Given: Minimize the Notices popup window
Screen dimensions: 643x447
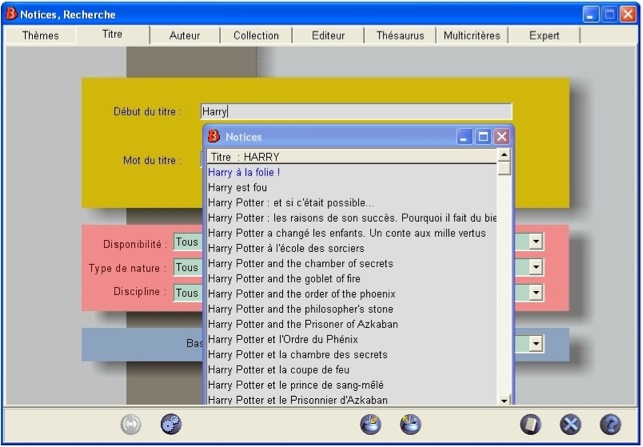Looking at the screenshot, I should tap(464, 137).
